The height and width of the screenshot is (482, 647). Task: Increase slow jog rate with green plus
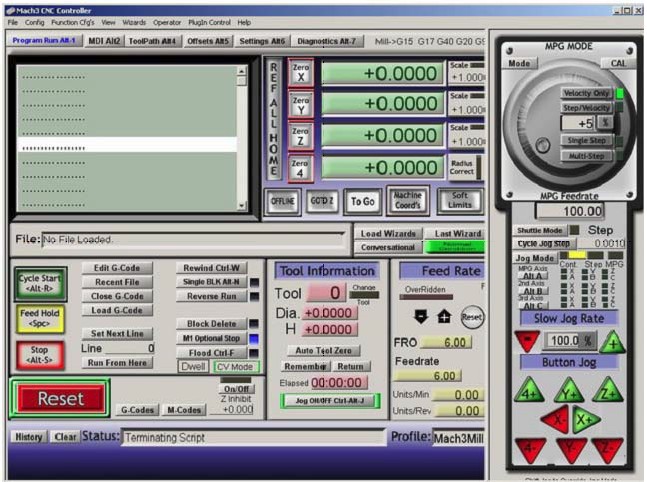click(x=612, y=343)
